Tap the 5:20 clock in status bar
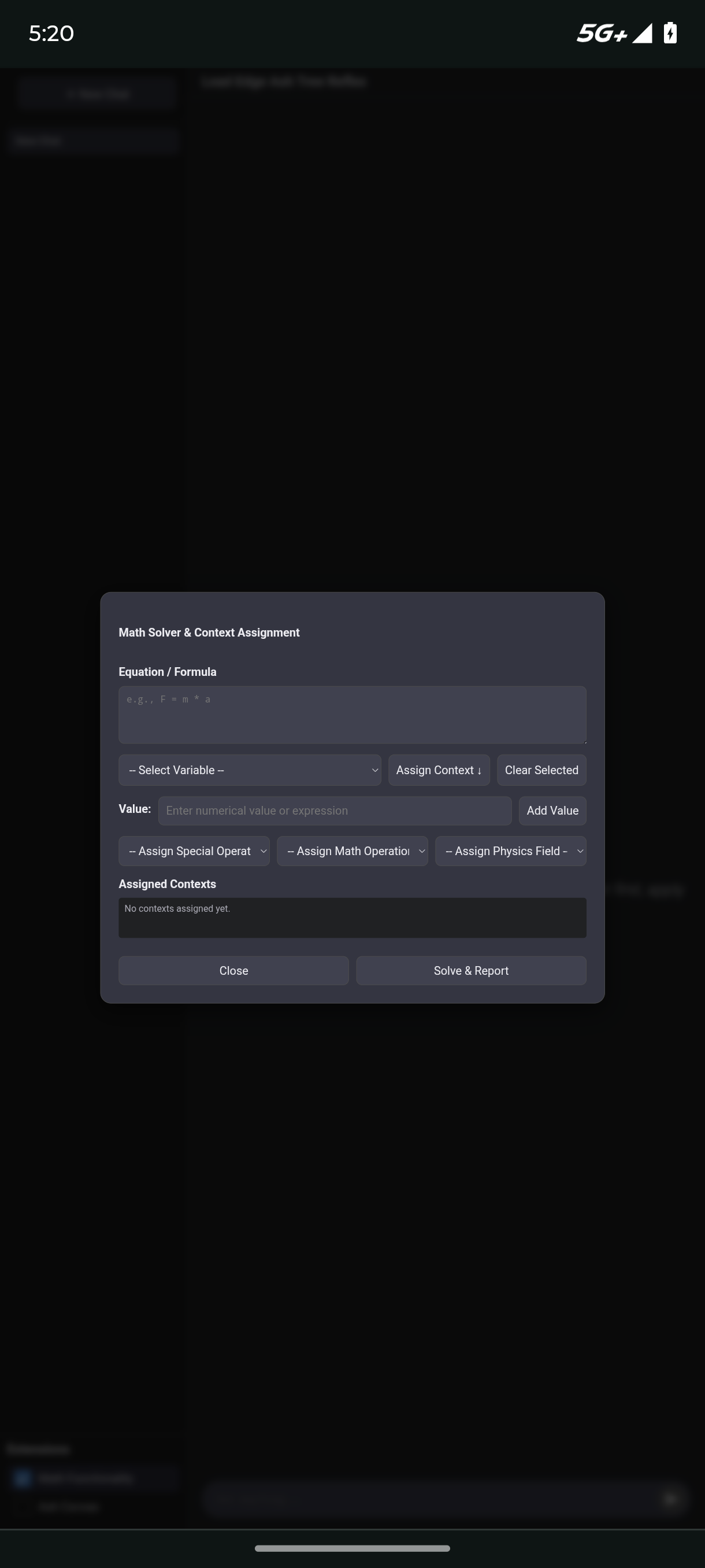The height and width of the screenshot is (1568, 705). 51,33
